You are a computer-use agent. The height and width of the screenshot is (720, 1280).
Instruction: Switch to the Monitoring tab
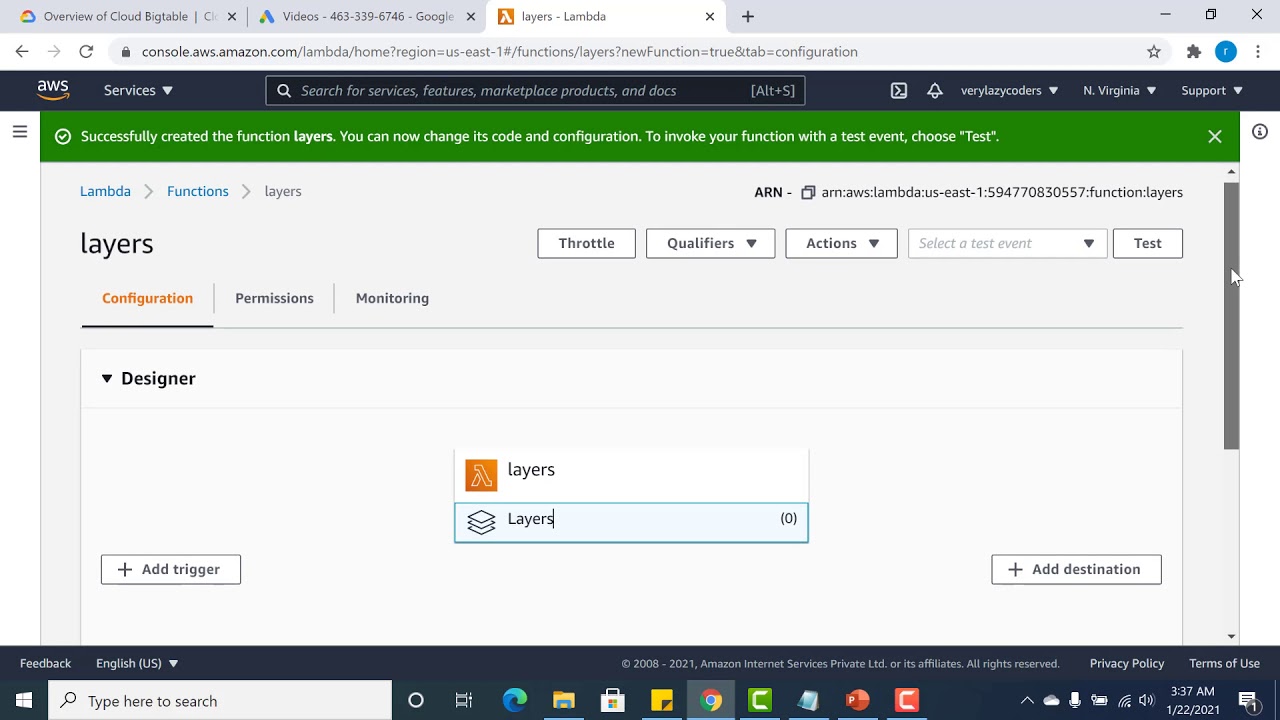point(392,298)
